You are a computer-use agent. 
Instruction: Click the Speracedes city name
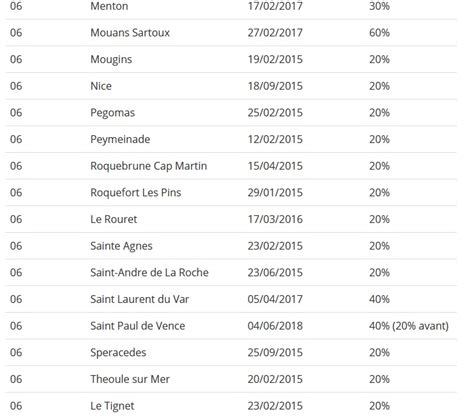(x=118, y=352)
